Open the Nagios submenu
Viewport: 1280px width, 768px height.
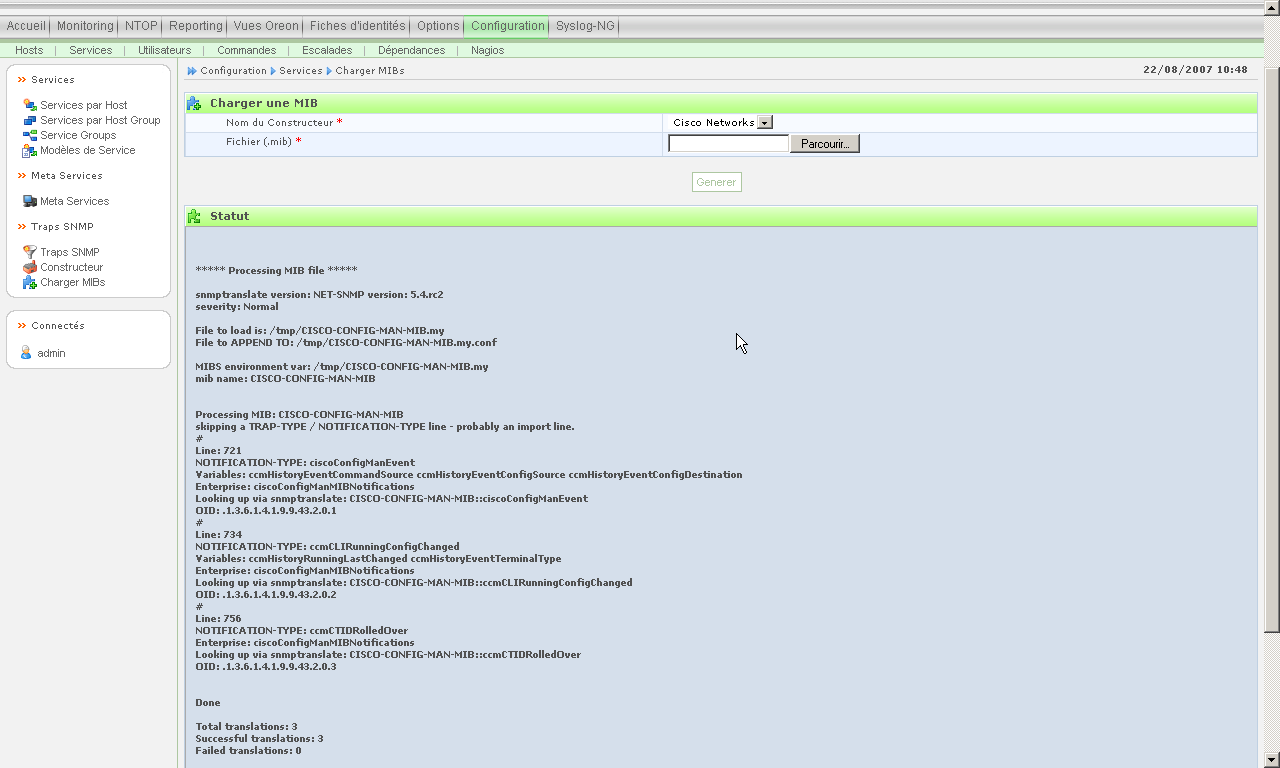tap(487, 50)
